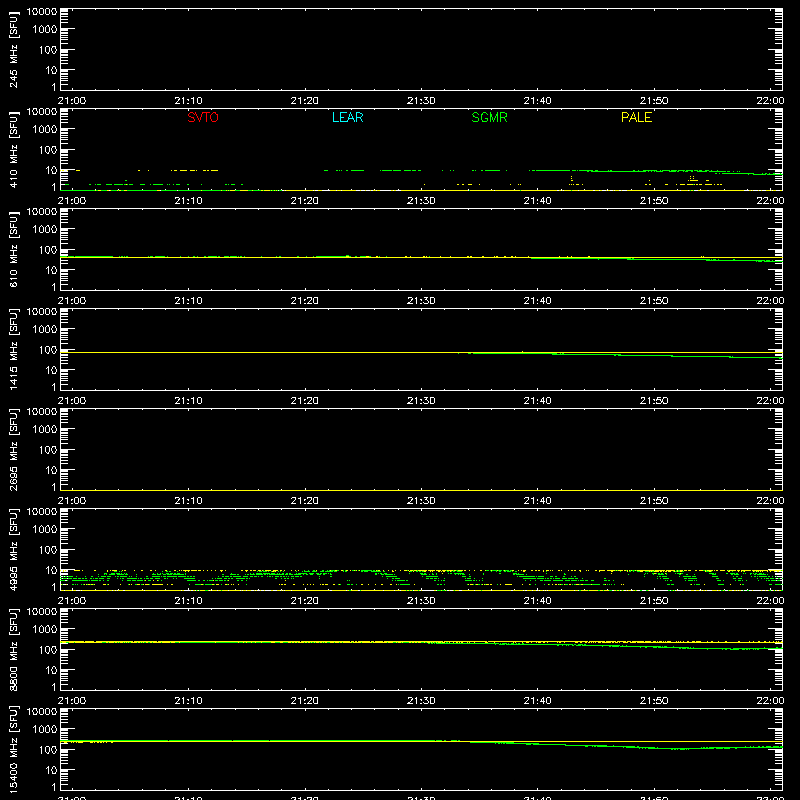
Task: Click 21:10 tick under the 1415 MHz panel
Action: point(188,401)
